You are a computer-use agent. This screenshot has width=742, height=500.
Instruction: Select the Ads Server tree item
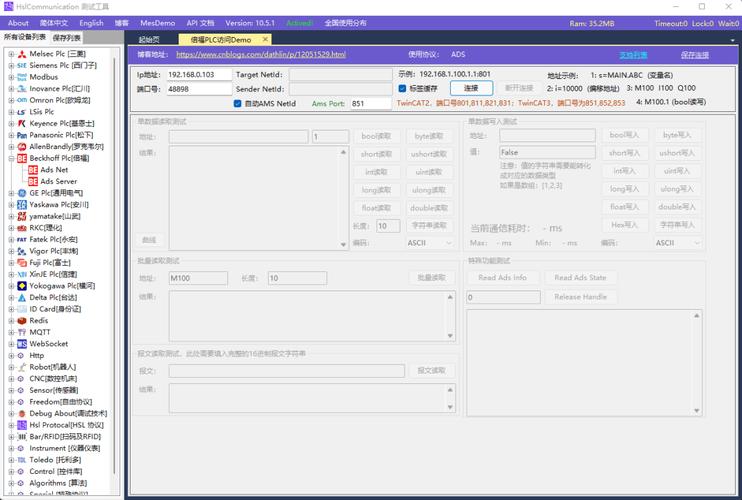pos(58,181)
